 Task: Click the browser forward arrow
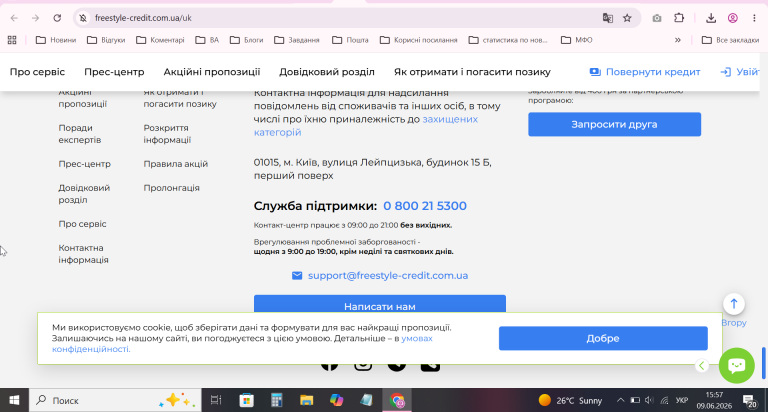(35, 18)
